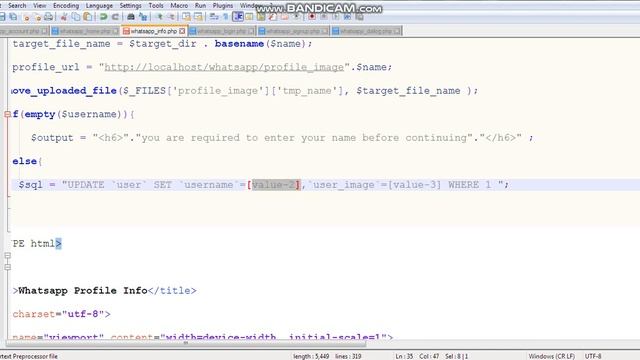Open the Plugins menu
The image size is (640, 360).
(223, 6)
